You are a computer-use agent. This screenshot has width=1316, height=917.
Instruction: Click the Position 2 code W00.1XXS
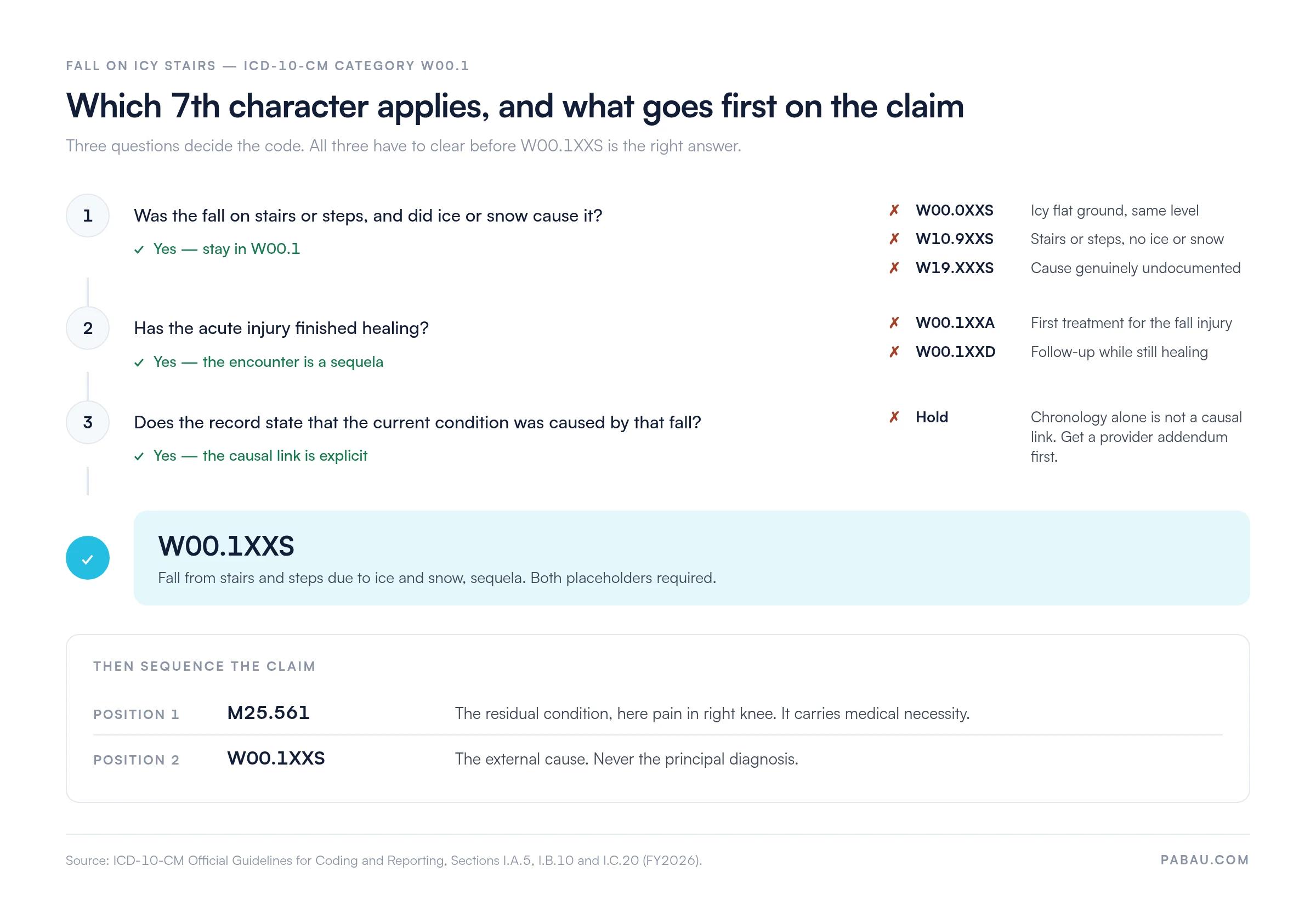(x=276, y=758)
